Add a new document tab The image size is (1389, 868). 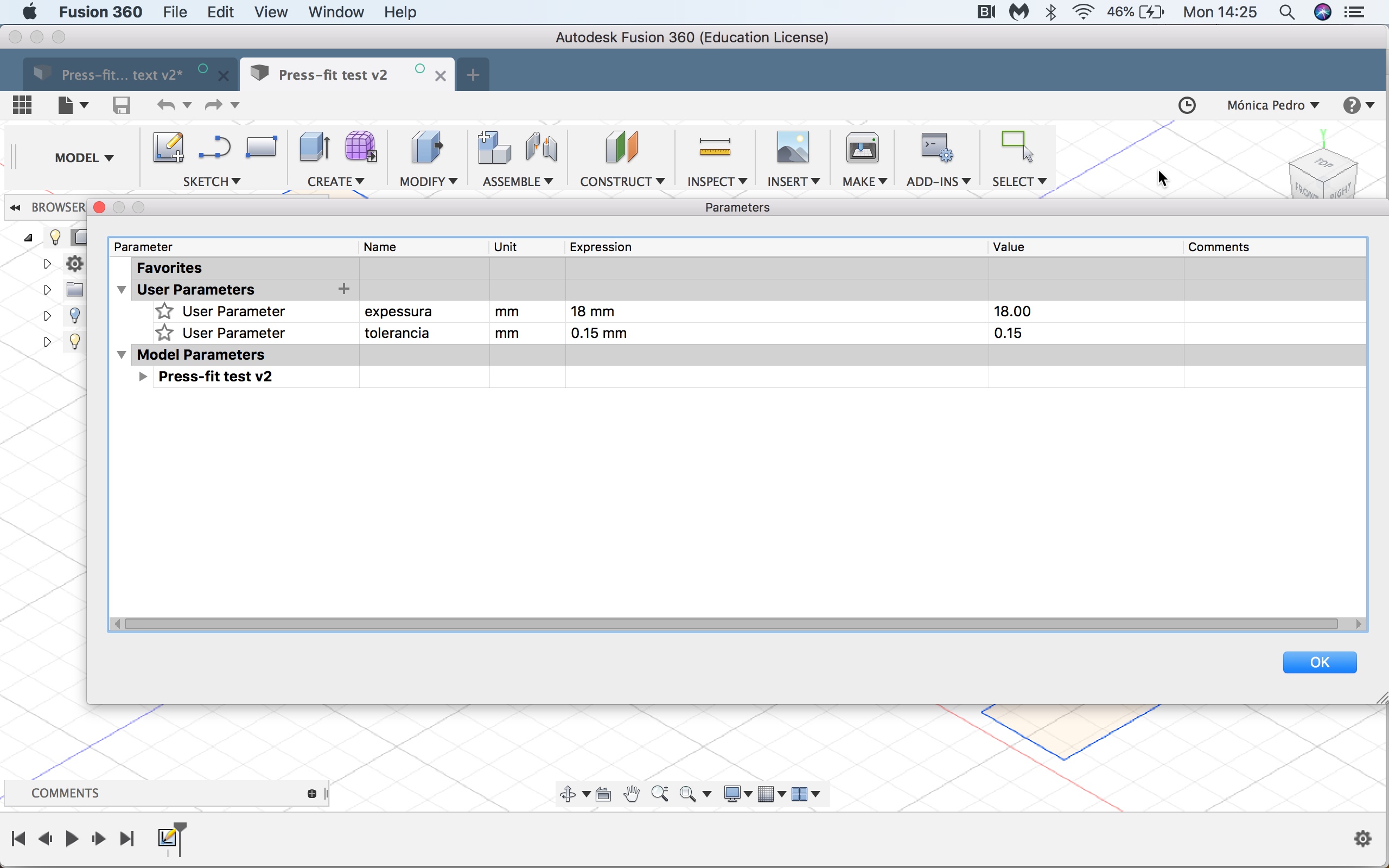tap(473, 75)
